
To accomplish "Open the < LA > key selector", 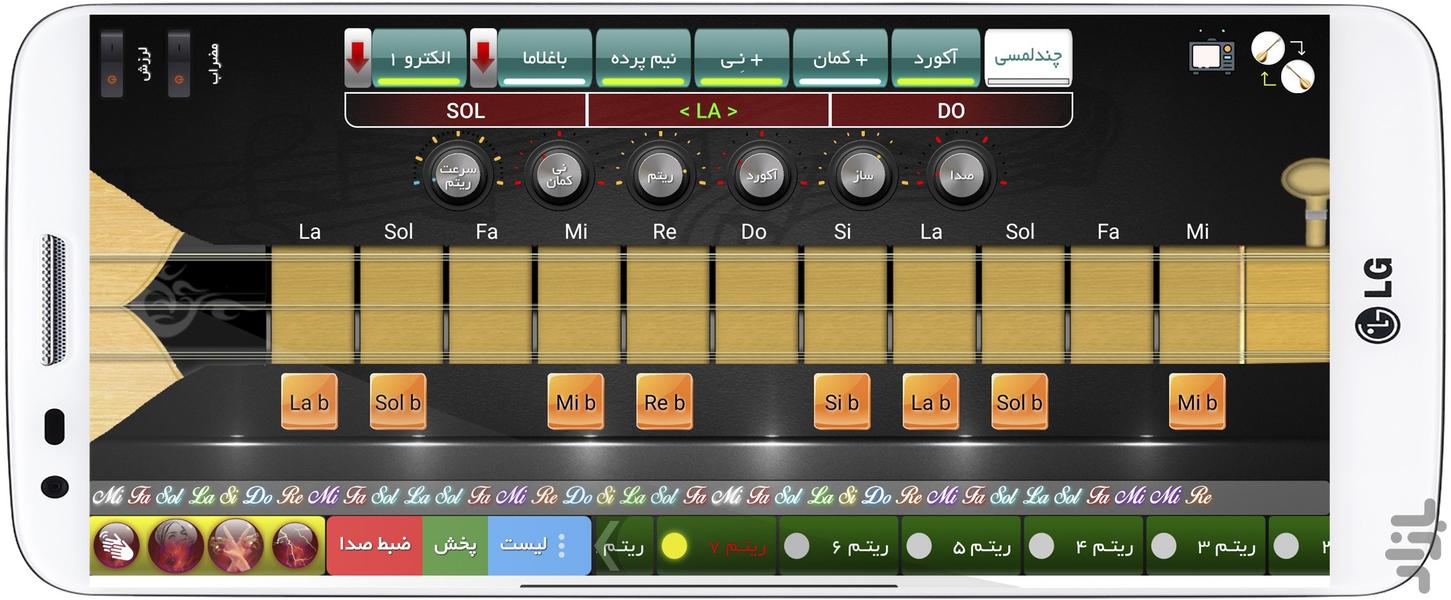I will [x=707, y=110].
